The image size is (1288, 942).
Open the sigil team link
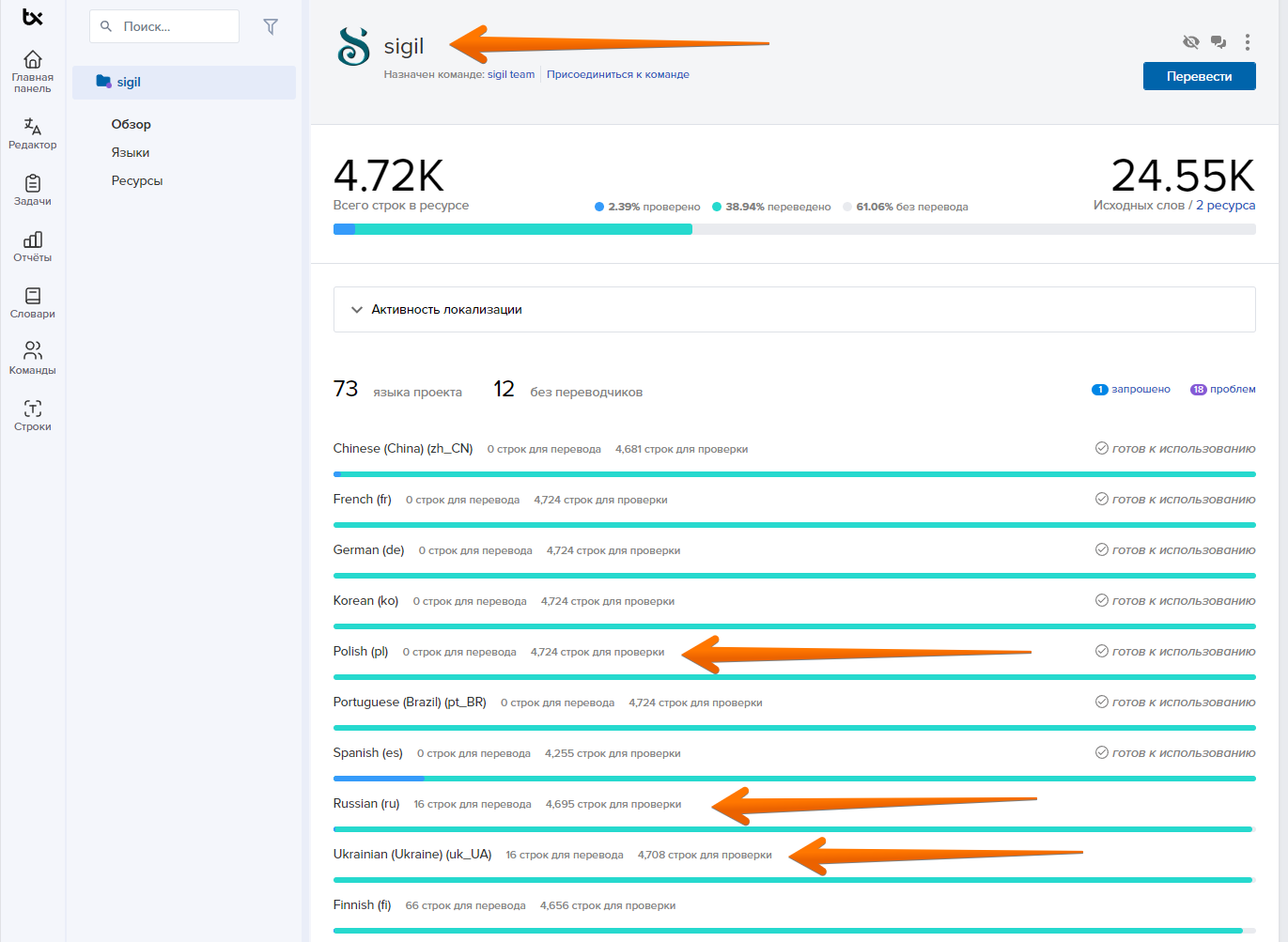[x=511, y=74]
